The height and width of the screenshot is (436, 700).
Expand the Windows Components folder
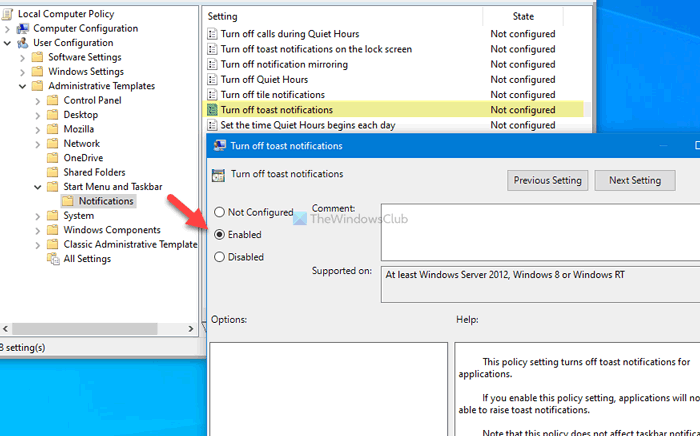tap(38, 230)
